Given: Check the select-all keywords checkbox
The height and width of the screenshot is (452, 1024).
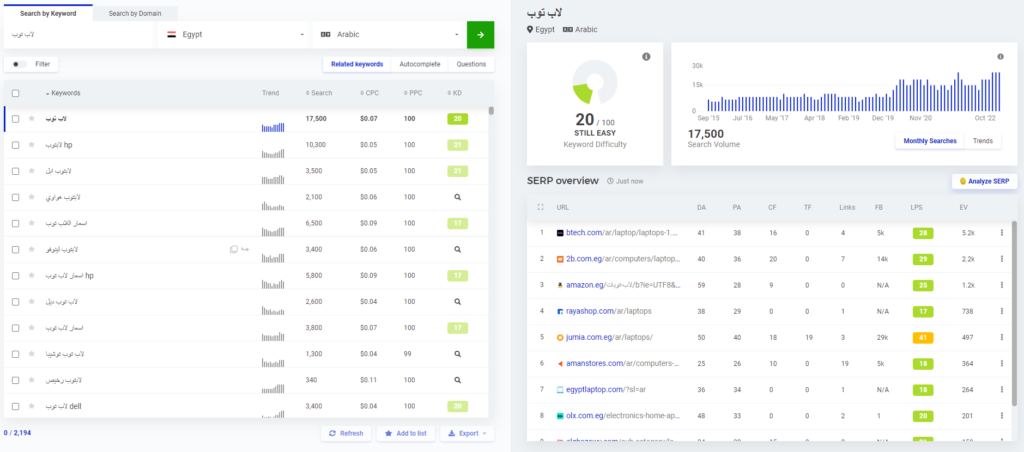Looking at the screenshot, I should coord(15,93).
